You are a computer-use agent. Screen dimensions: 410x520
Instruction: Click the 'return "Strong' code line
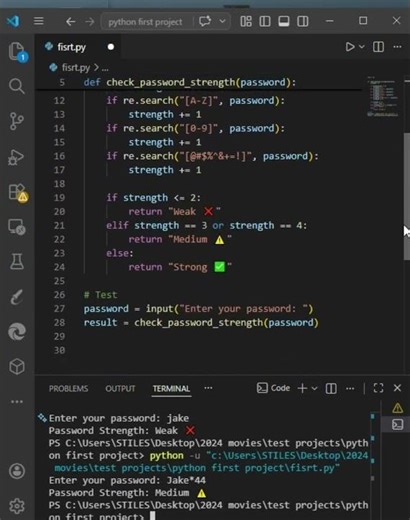click(180, 267)
